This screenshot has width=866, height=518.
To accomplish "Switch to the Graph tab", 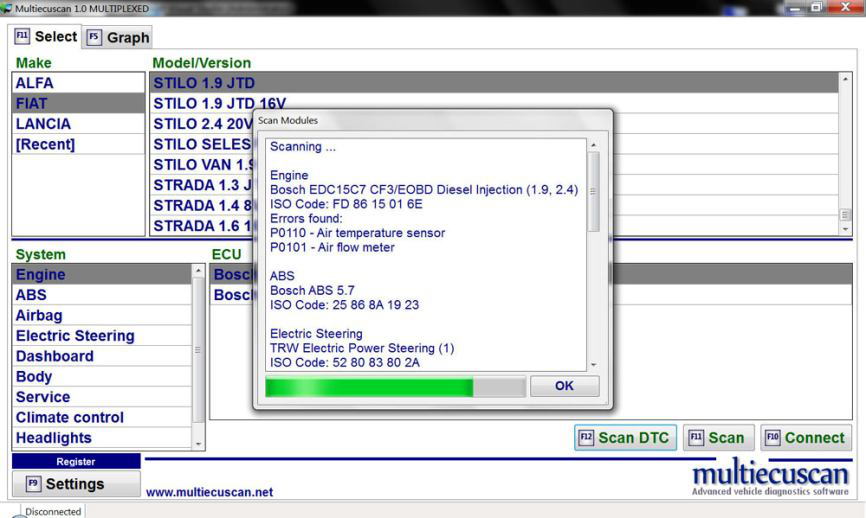I will 118,38.
